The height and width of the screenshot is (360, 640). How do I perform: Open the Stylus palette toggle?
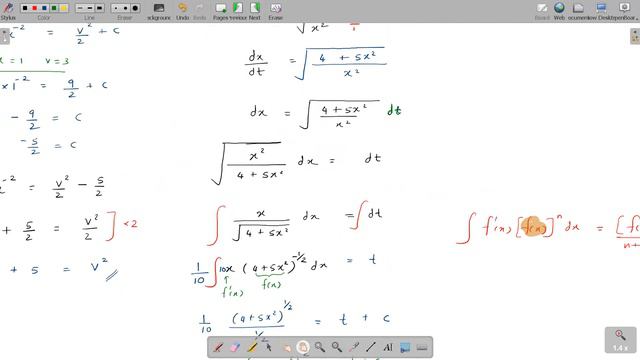pos(8,10)
